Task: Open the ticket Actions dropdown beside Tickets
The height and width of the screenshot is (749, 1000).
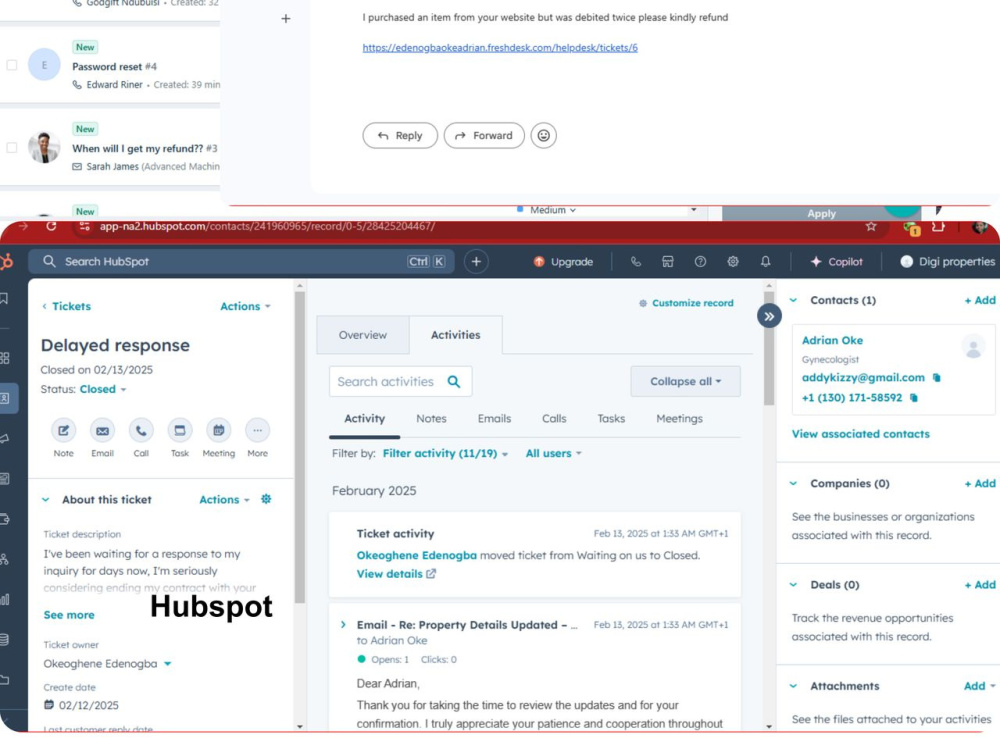Action: pyautogui.click(x=245, y=306)
